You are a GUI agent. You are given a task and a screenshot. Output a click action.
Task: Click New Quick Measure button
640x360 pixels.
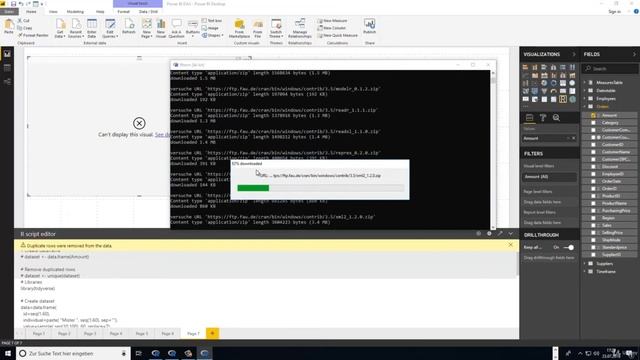(x=338, y=36)
